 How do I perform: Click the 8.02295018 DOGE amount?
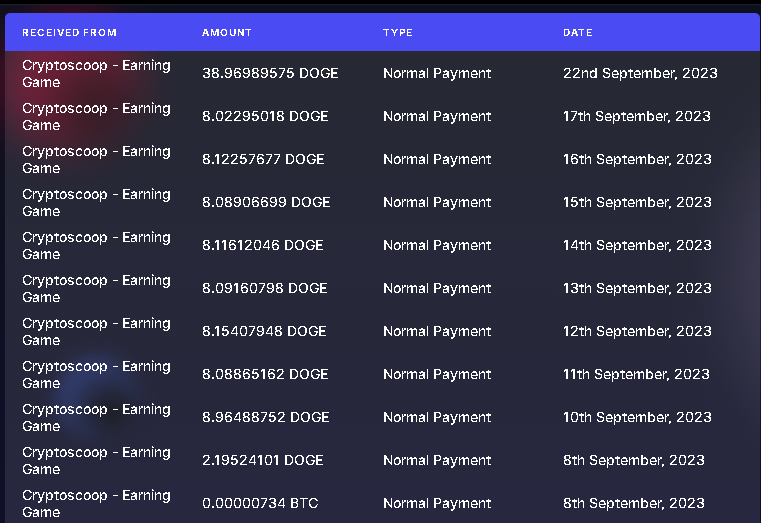tap(265, 116)
